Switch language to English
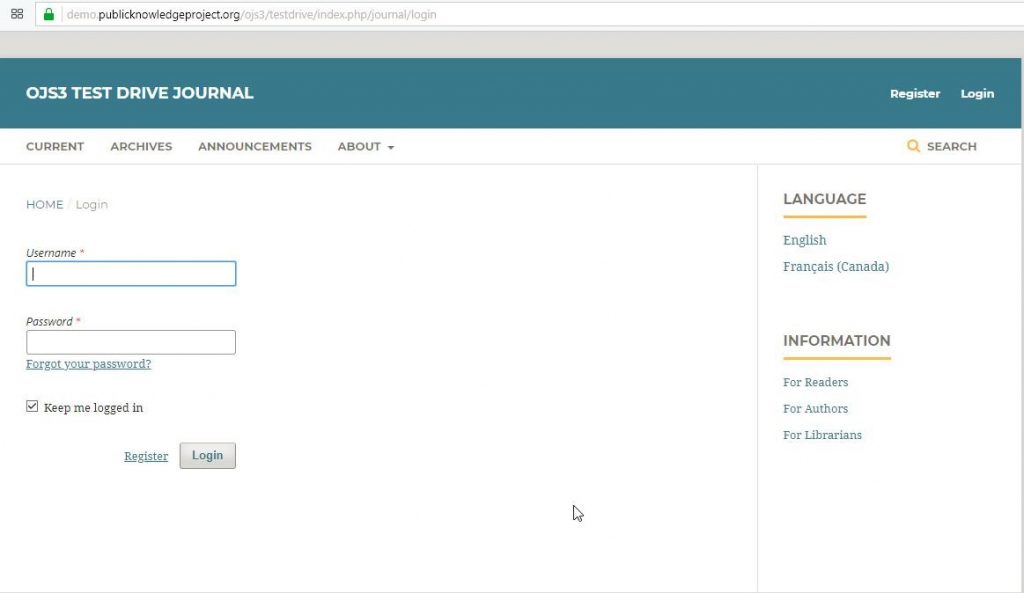1024x593 pixels. coord(804,240)
